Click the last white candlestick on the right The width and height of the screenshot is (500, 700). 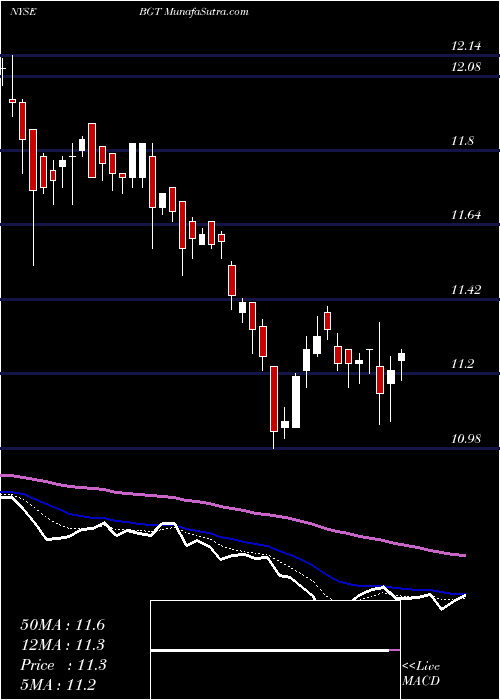401,357
